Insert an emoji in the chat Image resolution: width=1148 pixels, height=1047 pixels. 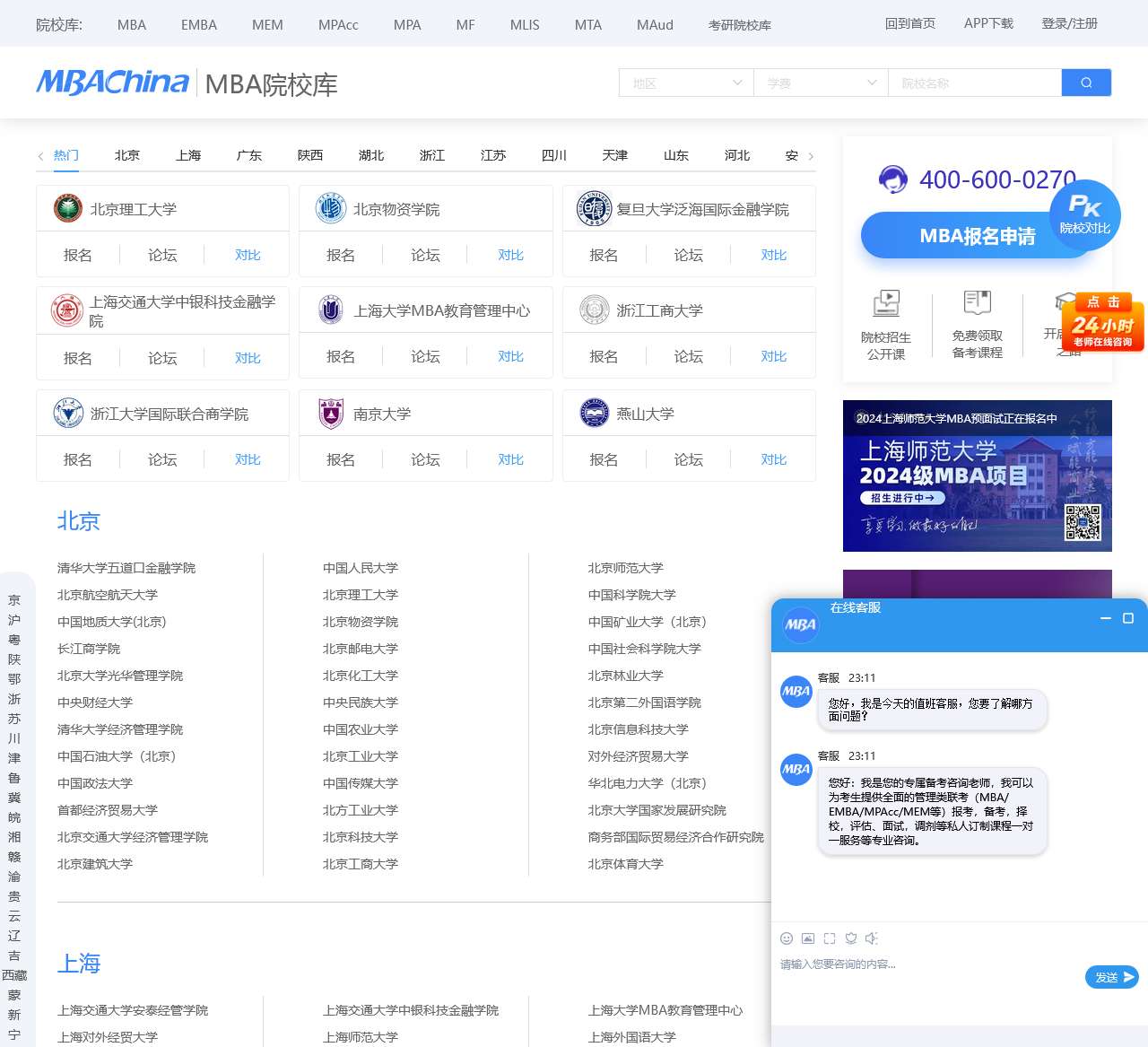787,938
